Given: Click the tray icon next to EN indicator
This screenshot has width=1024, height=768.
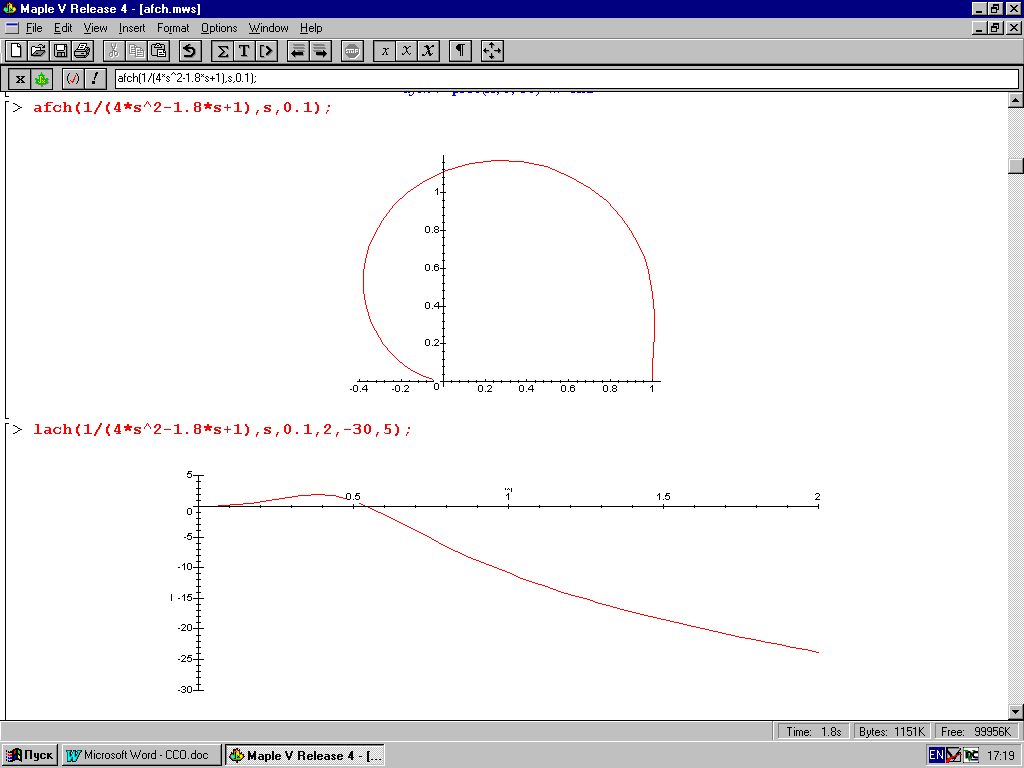Looking at the screenshot, I should (953, 755).
